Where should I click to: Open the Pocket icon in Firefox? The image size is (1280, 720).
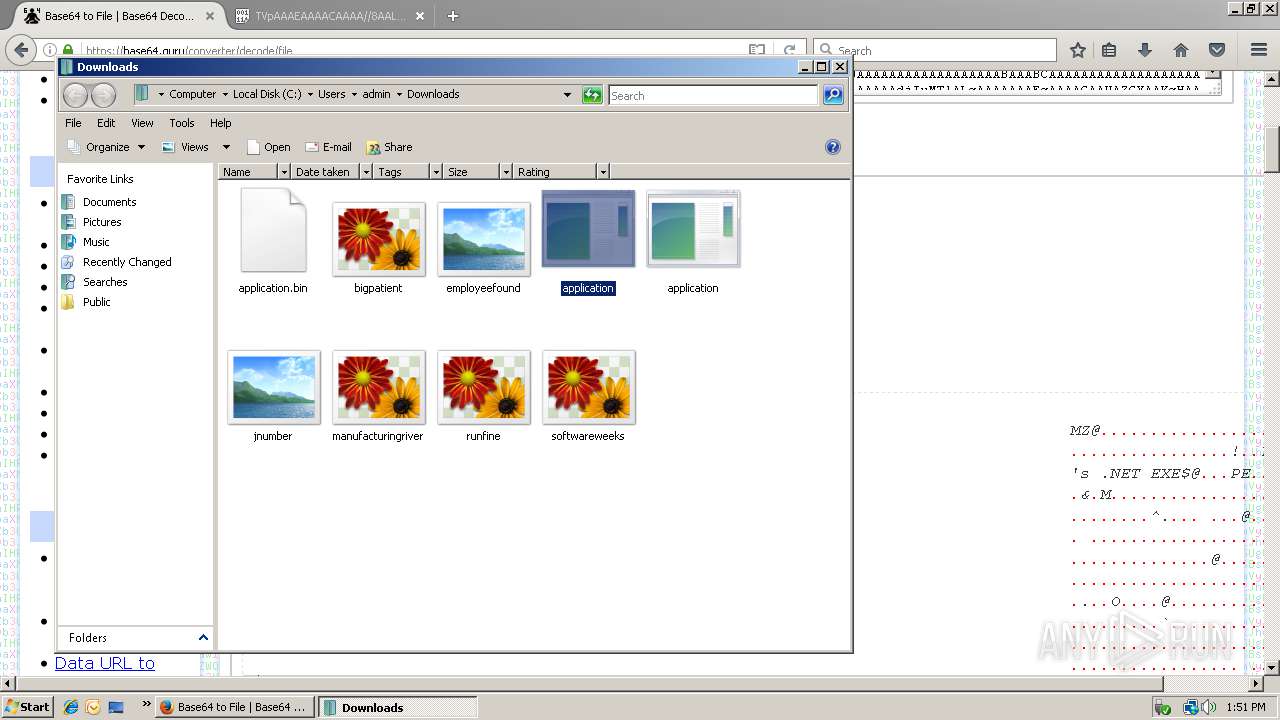(1217, 50)
